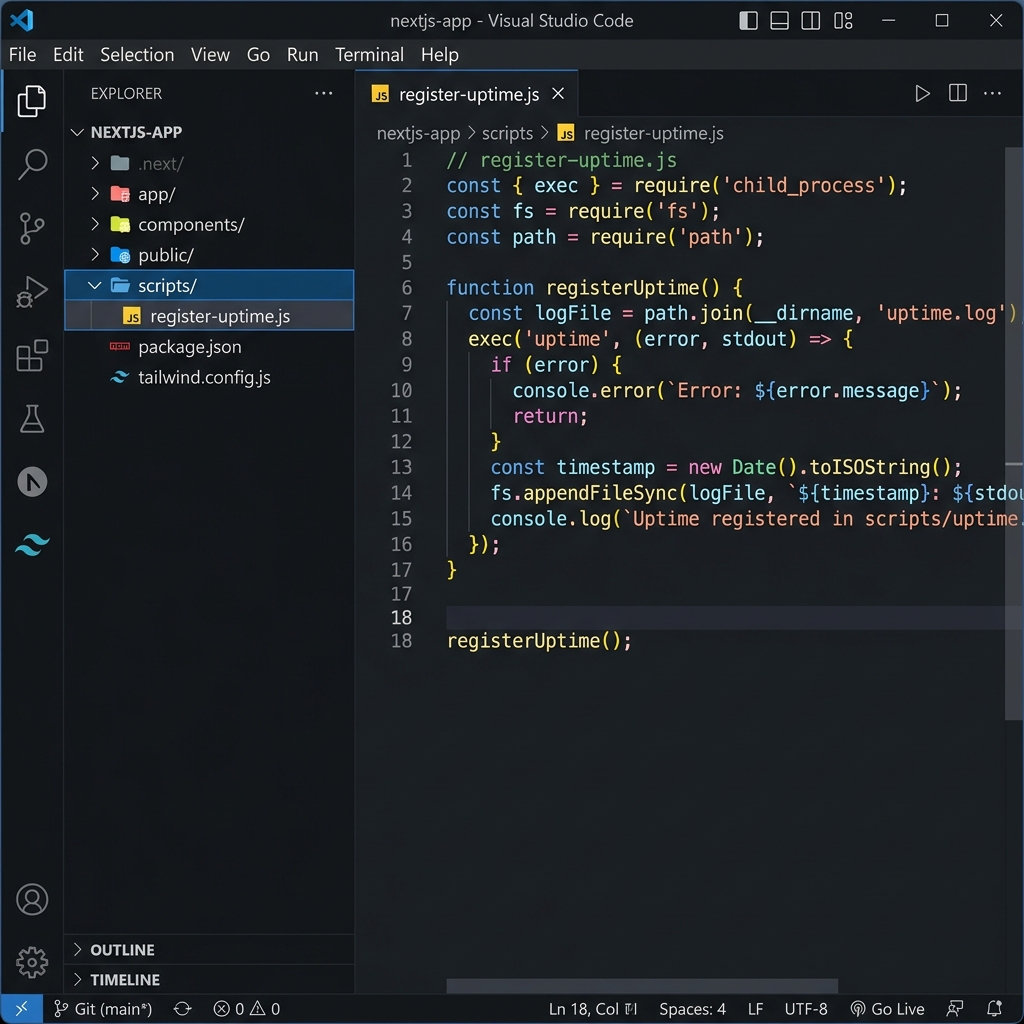The image size is (1024, 1024).
Task: Place cursor on registerUptime(); call line
Action: tap(539, 641)
